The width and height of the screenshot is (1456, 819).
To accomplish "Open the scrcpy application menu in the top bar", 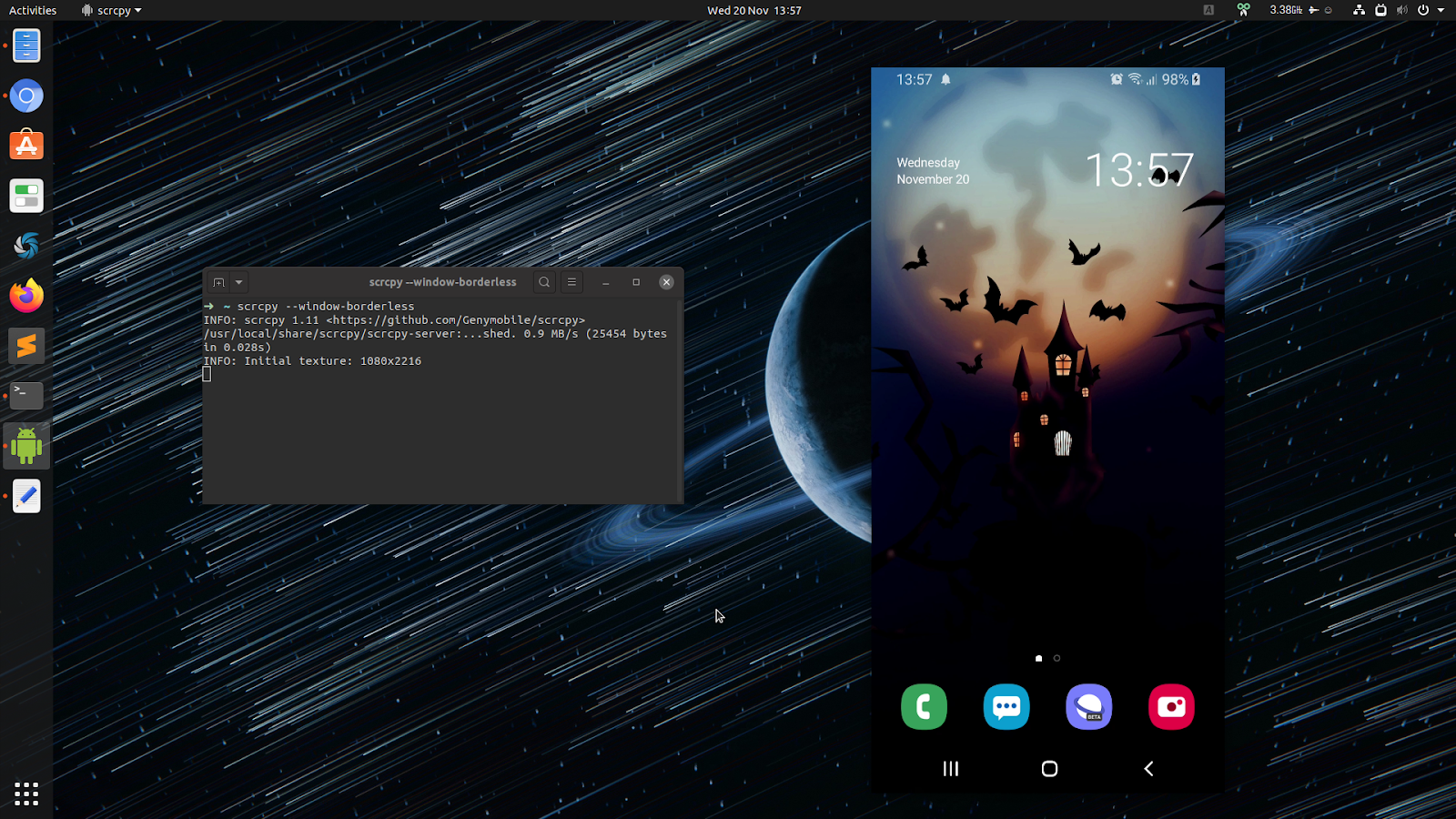I will pos(110,10).
